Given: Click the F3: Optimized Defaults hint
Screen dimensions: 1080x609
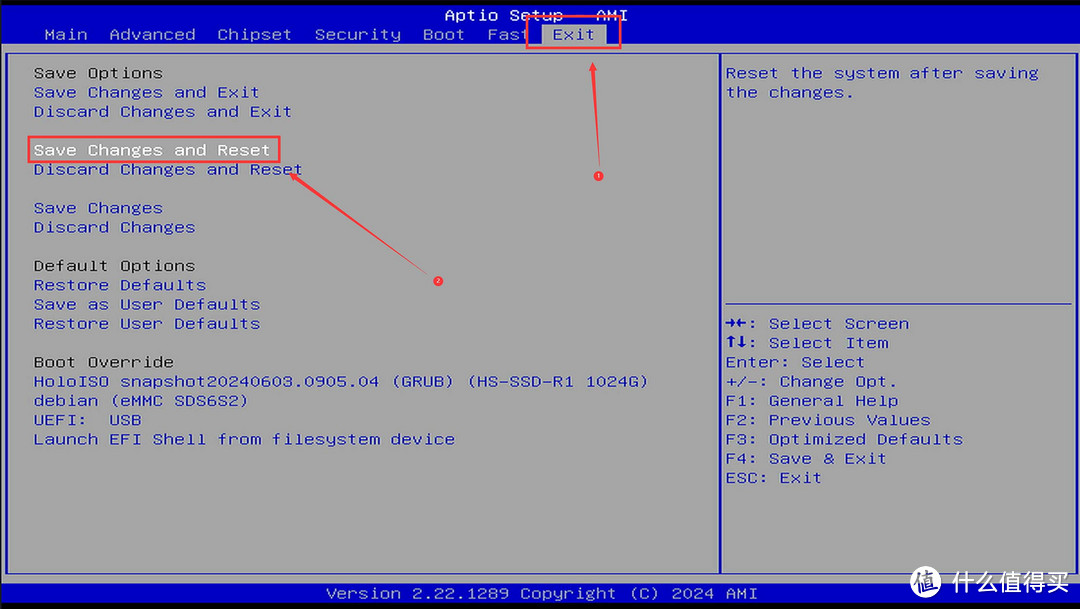Looking at the screenshot, I should click(x=844, y=440).
